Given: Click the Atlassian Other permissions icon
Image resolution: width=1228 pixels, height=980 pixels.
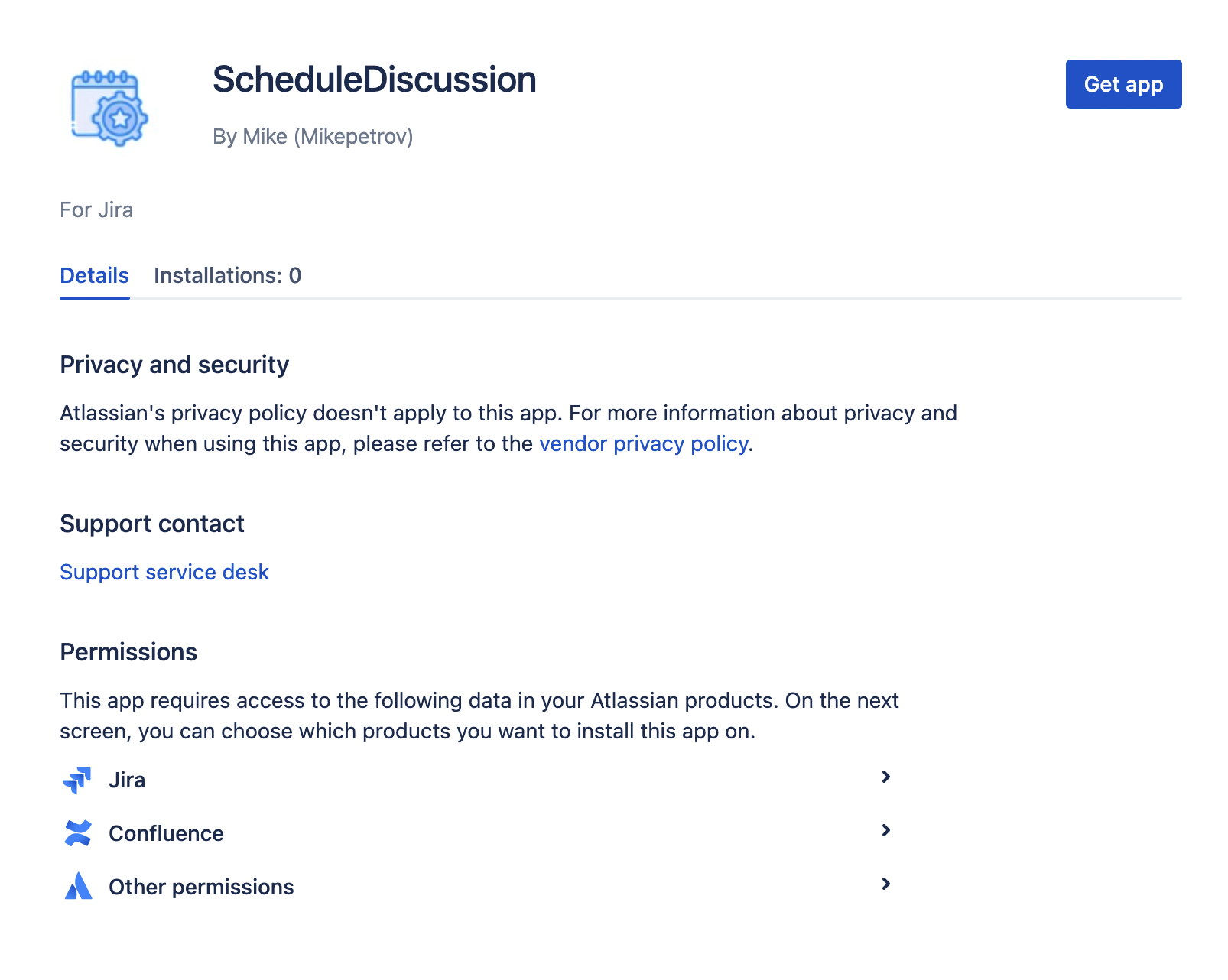Looking at the screenshot, I should click(78, 887).
